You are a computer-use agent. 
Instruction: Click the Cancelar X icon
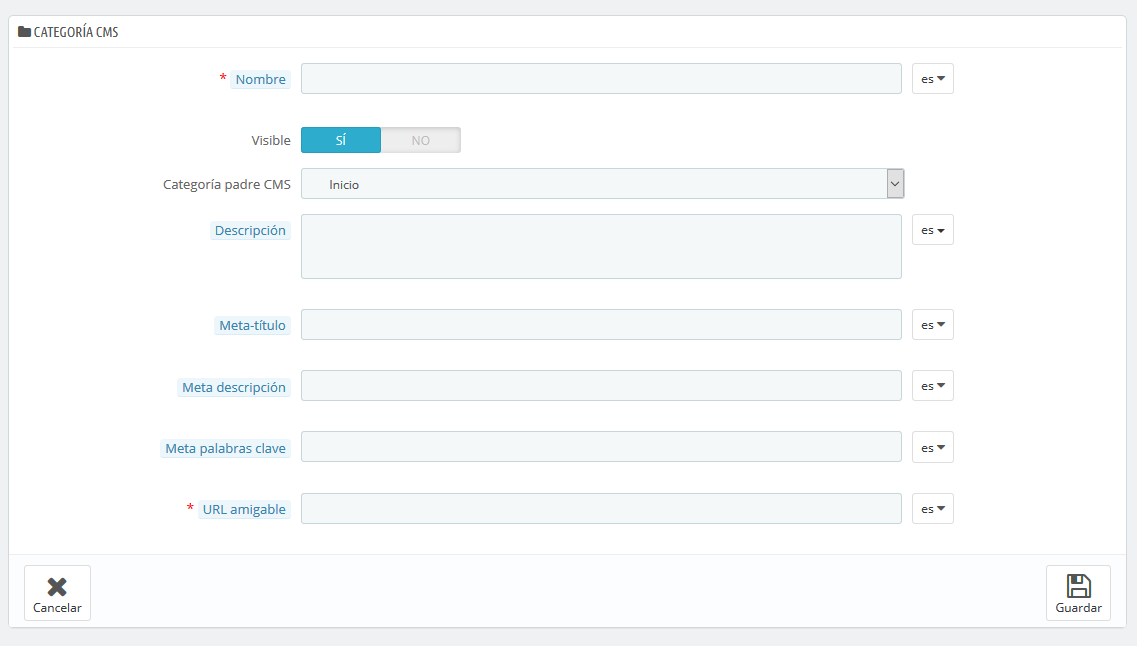click(x=57, y=586)
